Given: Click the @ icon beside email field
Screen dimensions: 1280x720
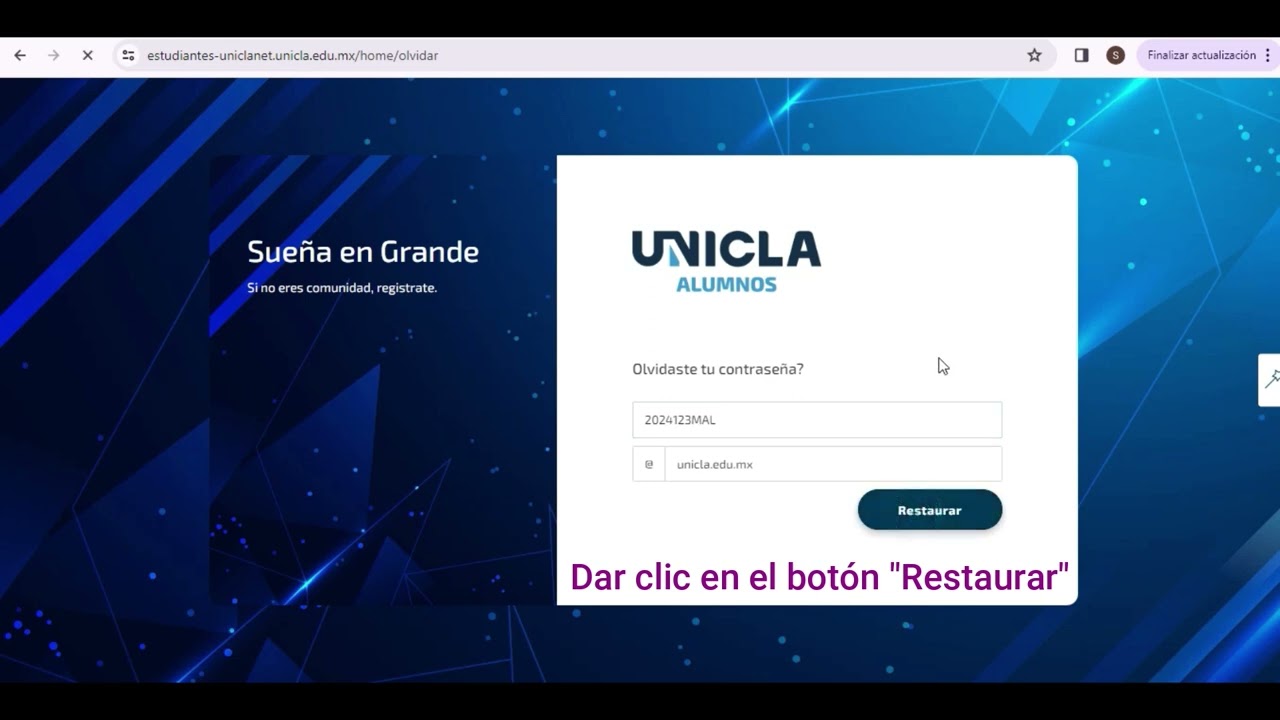Looking at the screenshot, I should [x=649, y=464].
